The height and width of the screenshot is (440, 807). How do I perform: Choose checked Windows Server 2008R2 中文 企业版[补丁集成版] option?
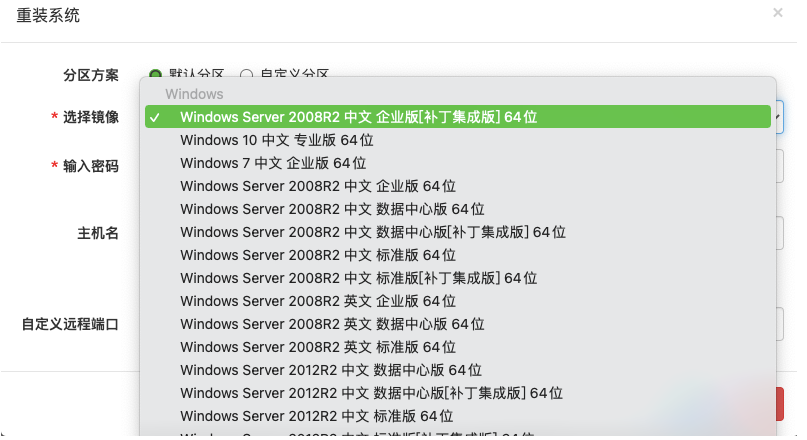point(358,117)
